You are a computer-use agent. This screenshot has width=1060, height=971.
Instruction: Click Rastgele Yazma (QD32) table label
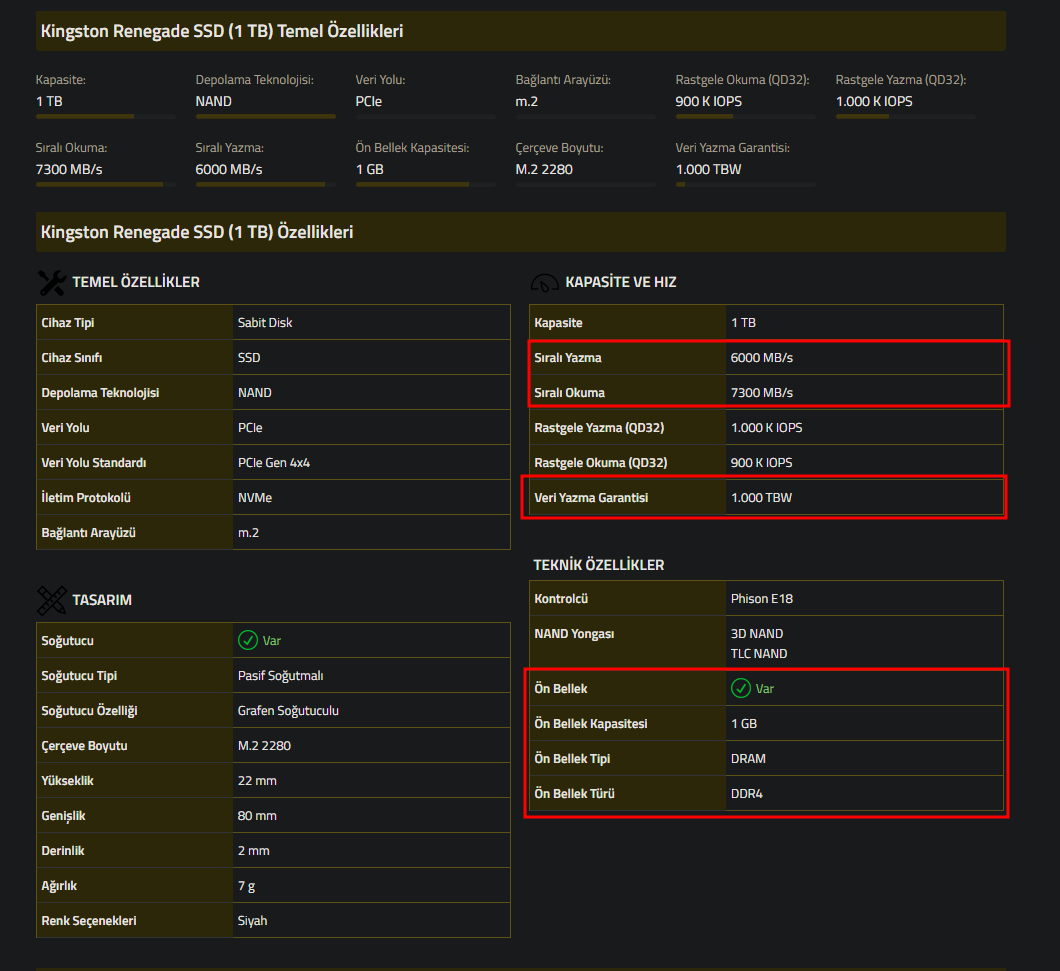click(599, 428)
